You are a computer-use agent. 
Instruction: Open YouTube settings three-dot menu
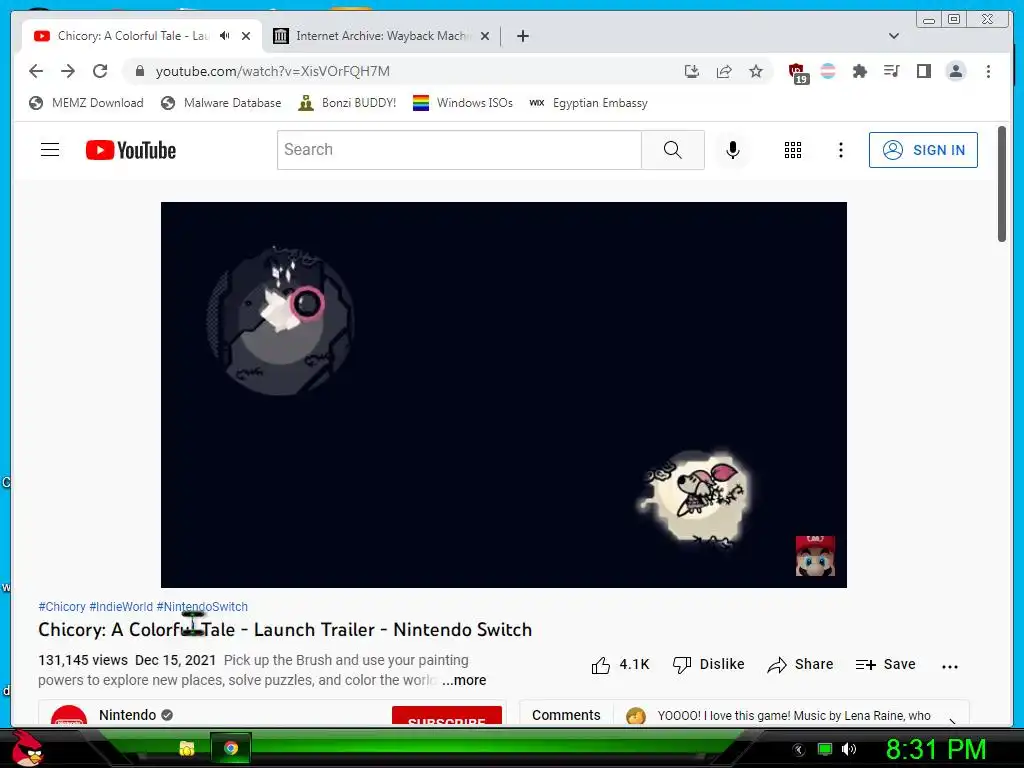840,150
